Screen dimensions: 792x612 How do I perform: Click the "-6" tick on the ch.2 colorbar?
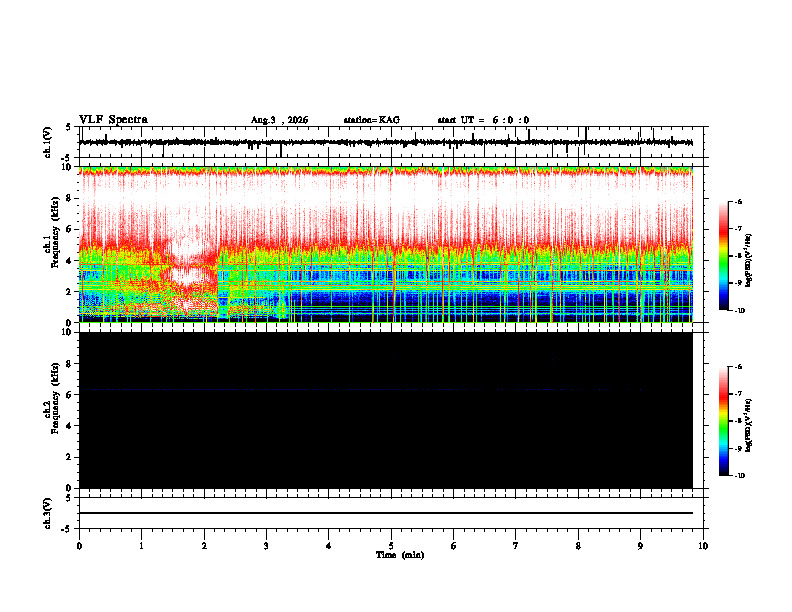click(x=738, y=367)
